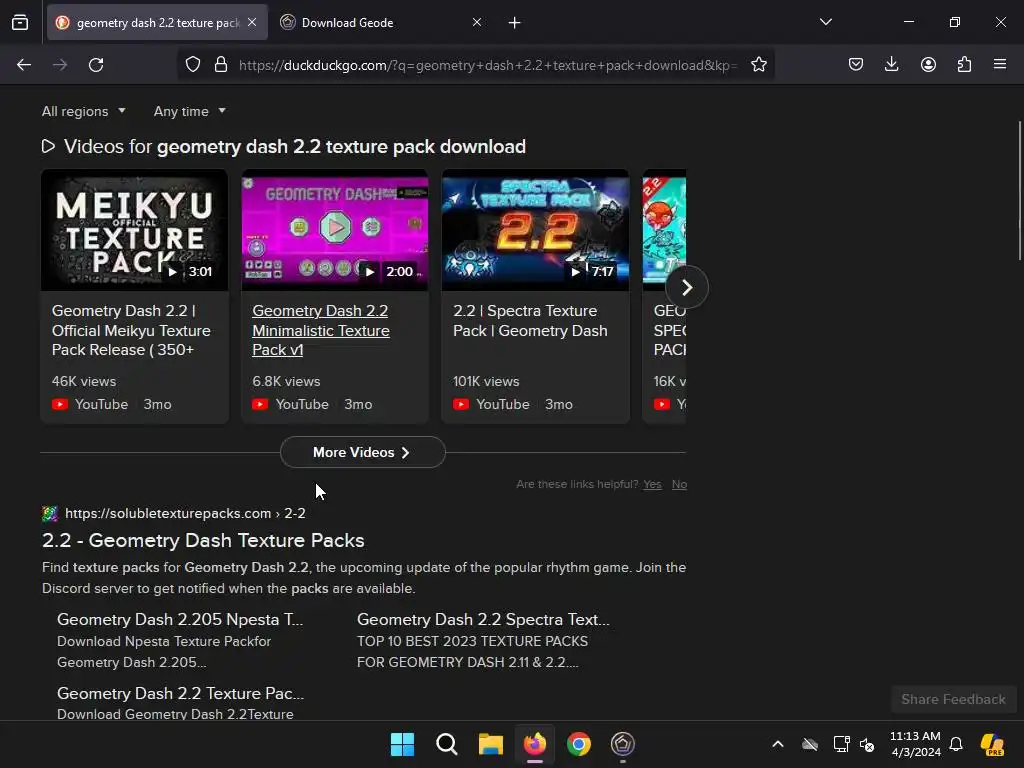Screen dimensions: 1024x768
Task: Open a new tab
Action: [515, 23]
